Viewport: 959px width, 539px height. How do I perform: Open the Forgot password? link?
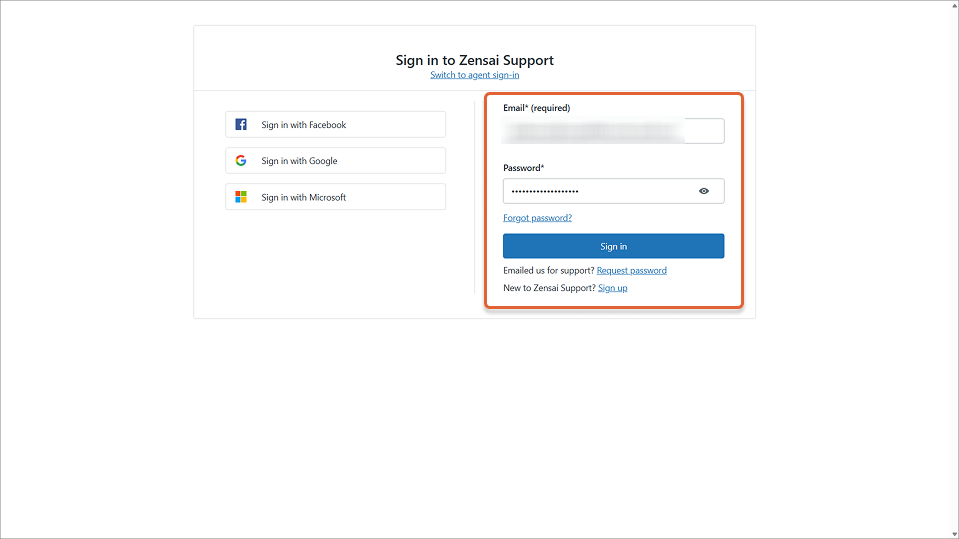pos(538,218)
